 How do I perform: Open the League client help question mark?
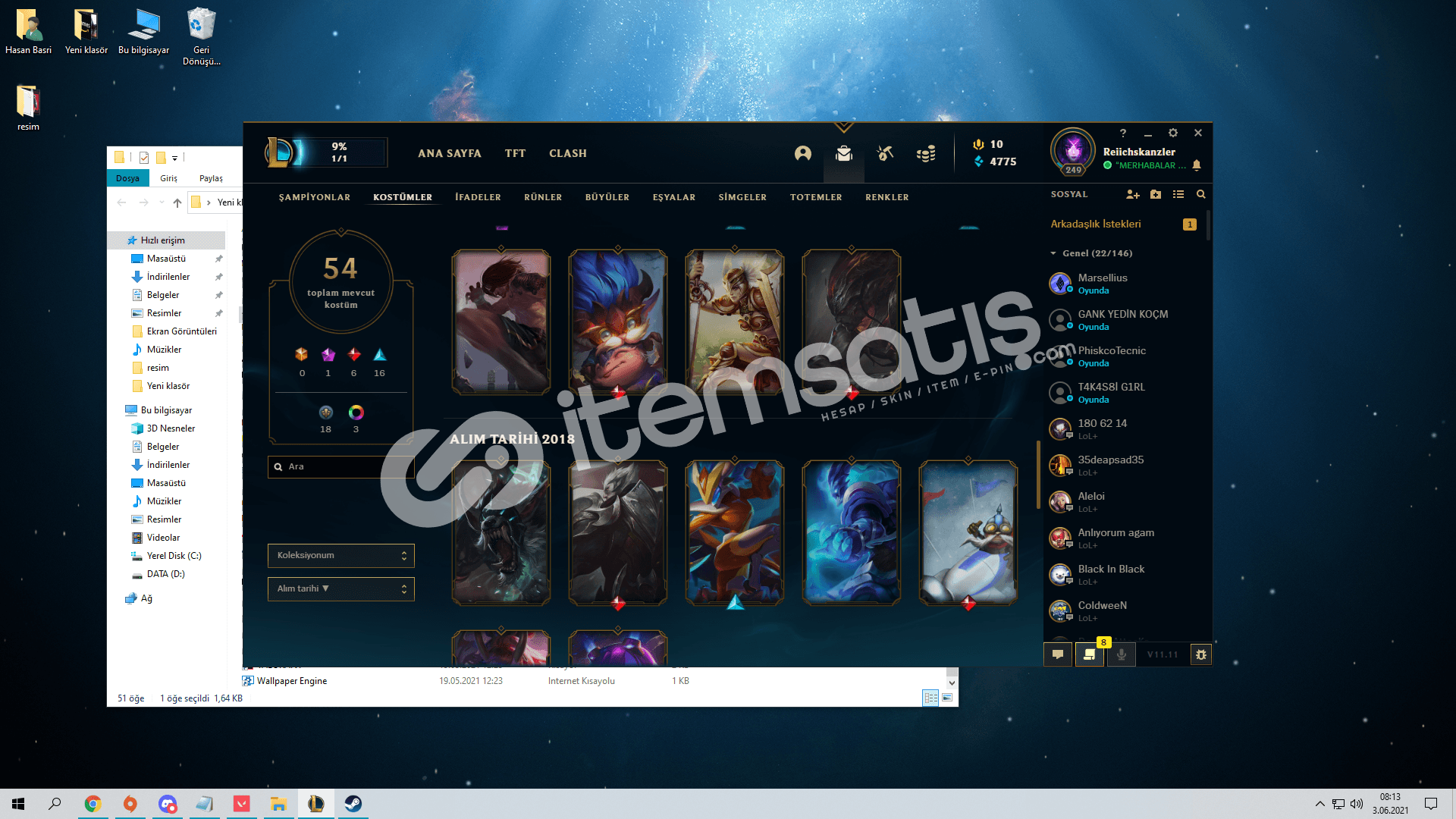point(1123,133)
